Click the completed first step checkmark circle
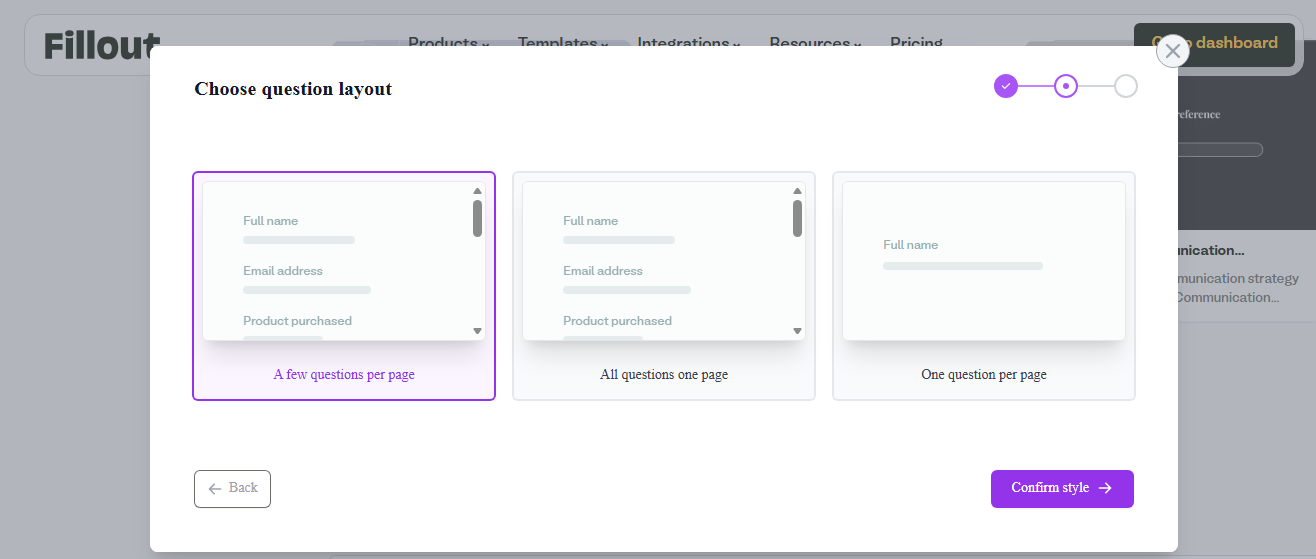The height and width of the screenshot is (559, 1316). pos(1006,86)
